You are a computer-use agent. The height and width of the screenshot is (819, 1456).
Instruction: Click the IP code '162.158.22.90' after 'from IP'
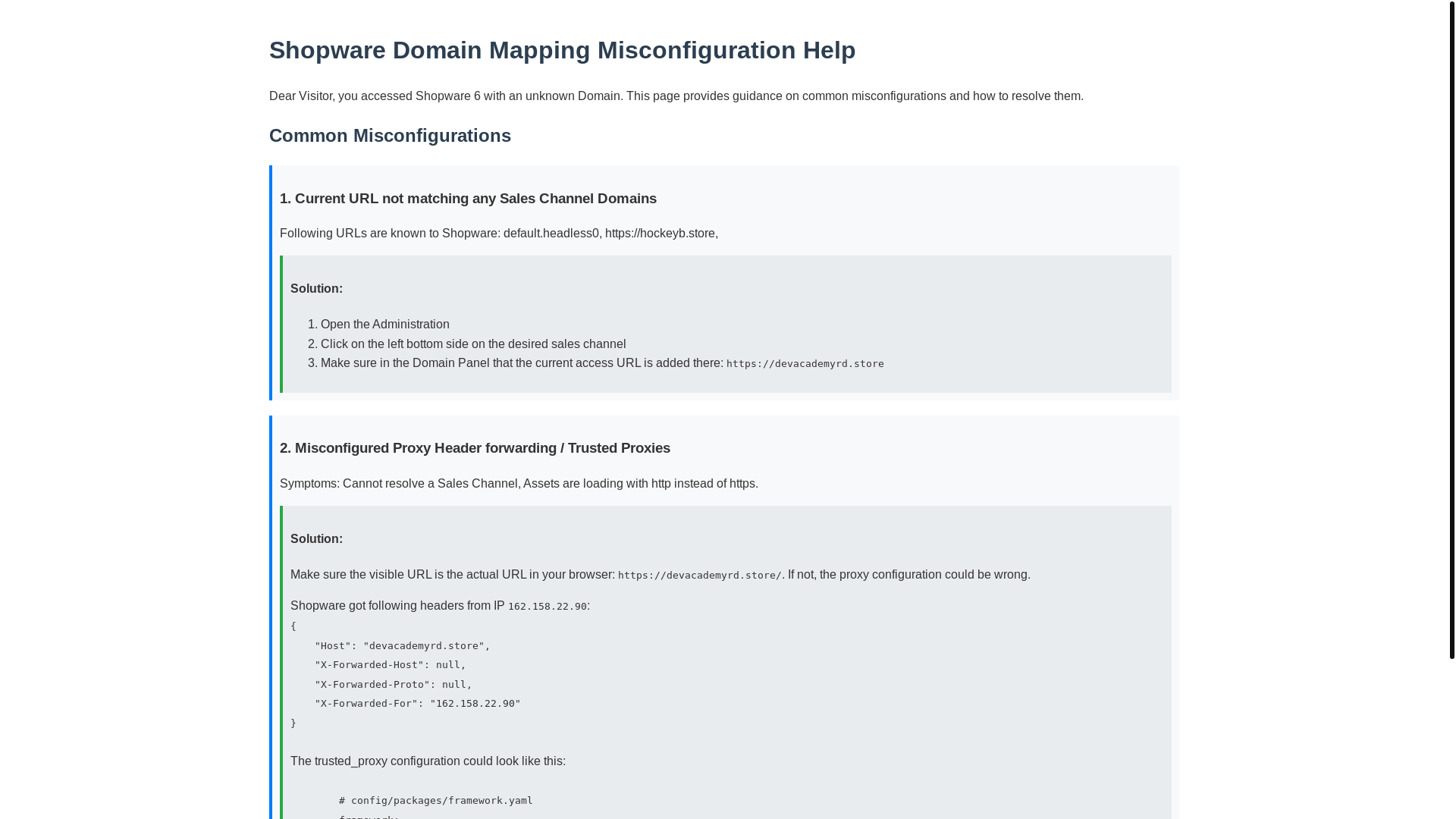click(x=548, y=607)
